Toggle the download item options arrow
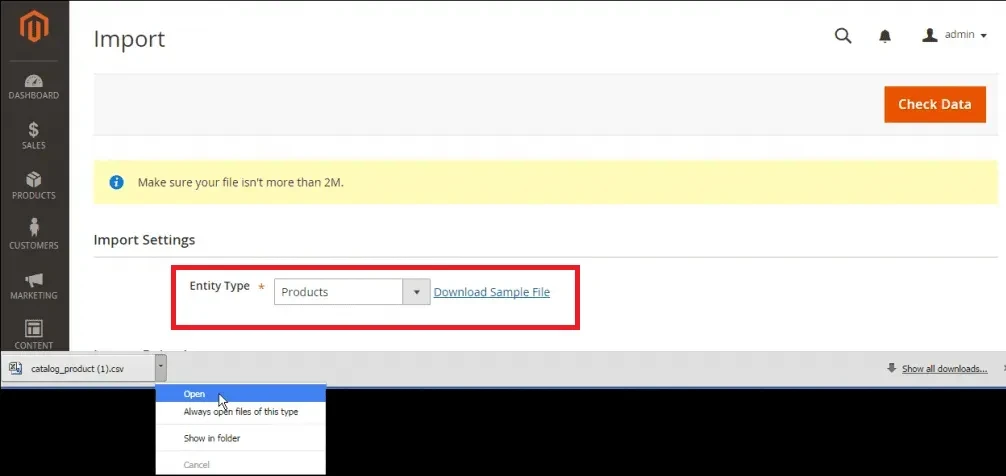1006x476 pixels. pyautogui.click(x=161, y=369)
